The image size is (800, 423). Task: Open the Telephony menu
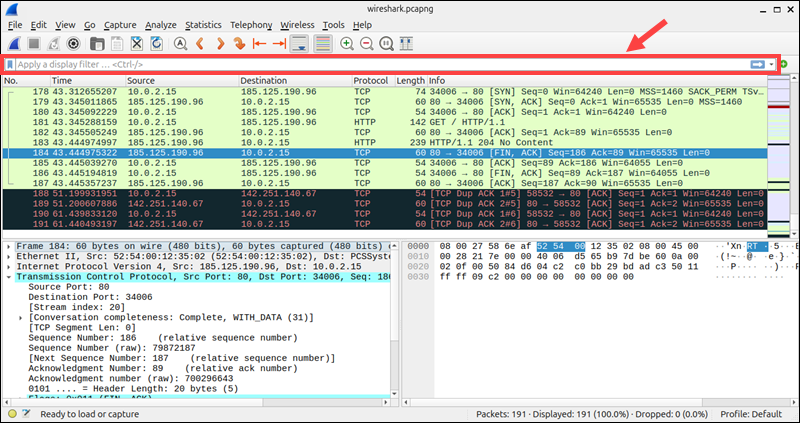[251, 25]
